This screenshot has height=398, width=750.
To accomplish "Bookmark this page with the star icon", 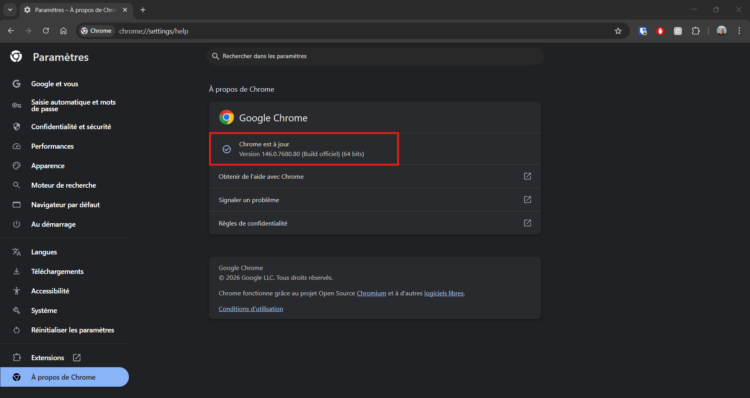I will (x=618, y=31).
